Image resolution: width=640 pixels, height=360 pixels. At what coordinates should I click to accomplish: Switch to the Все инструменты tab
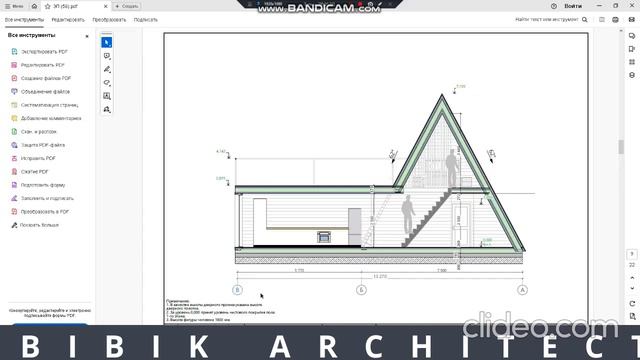coord(24,20)
